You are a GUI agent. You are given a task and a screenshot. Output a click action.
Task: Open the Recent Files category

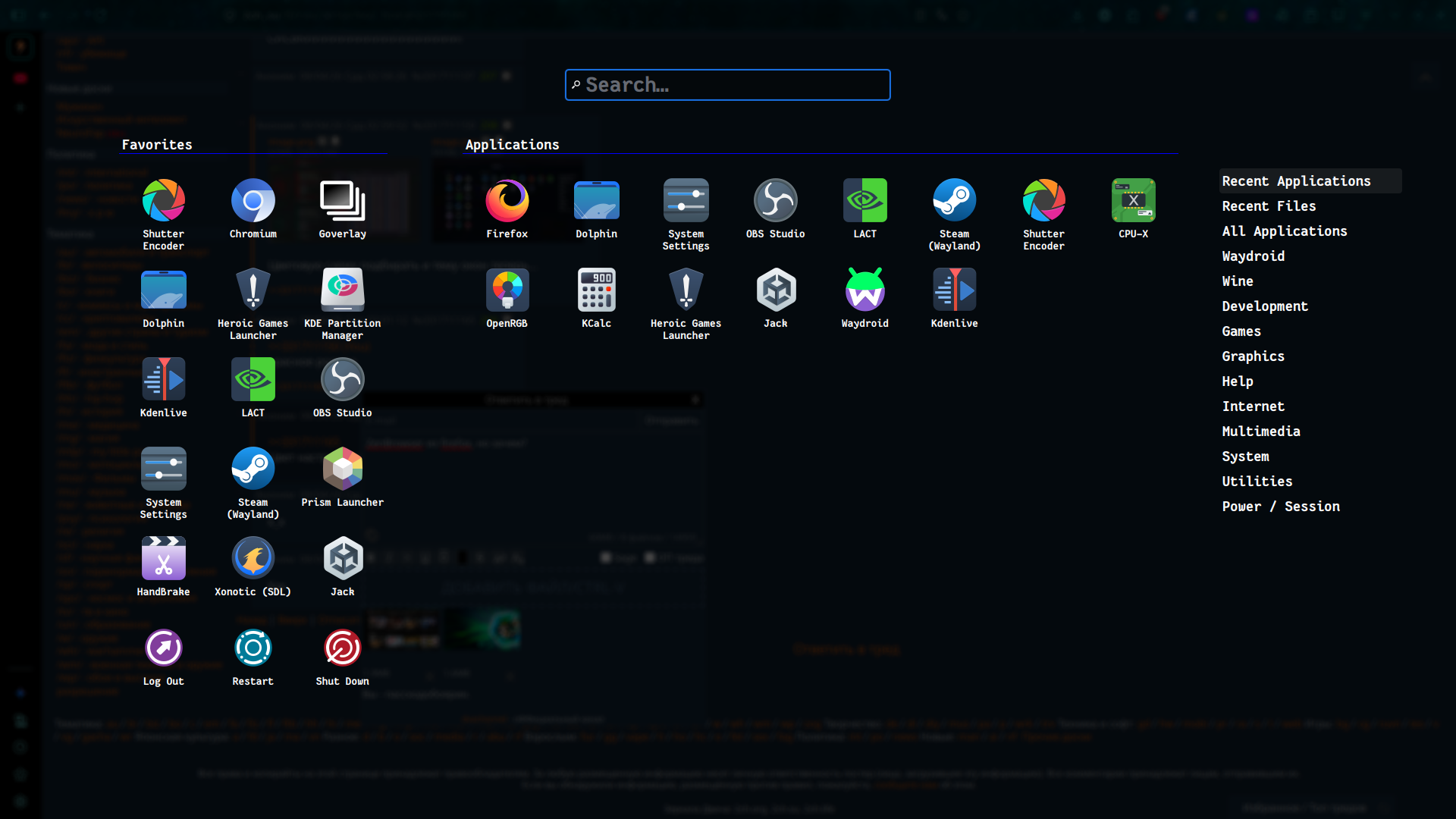click(x=1269, y=206)
